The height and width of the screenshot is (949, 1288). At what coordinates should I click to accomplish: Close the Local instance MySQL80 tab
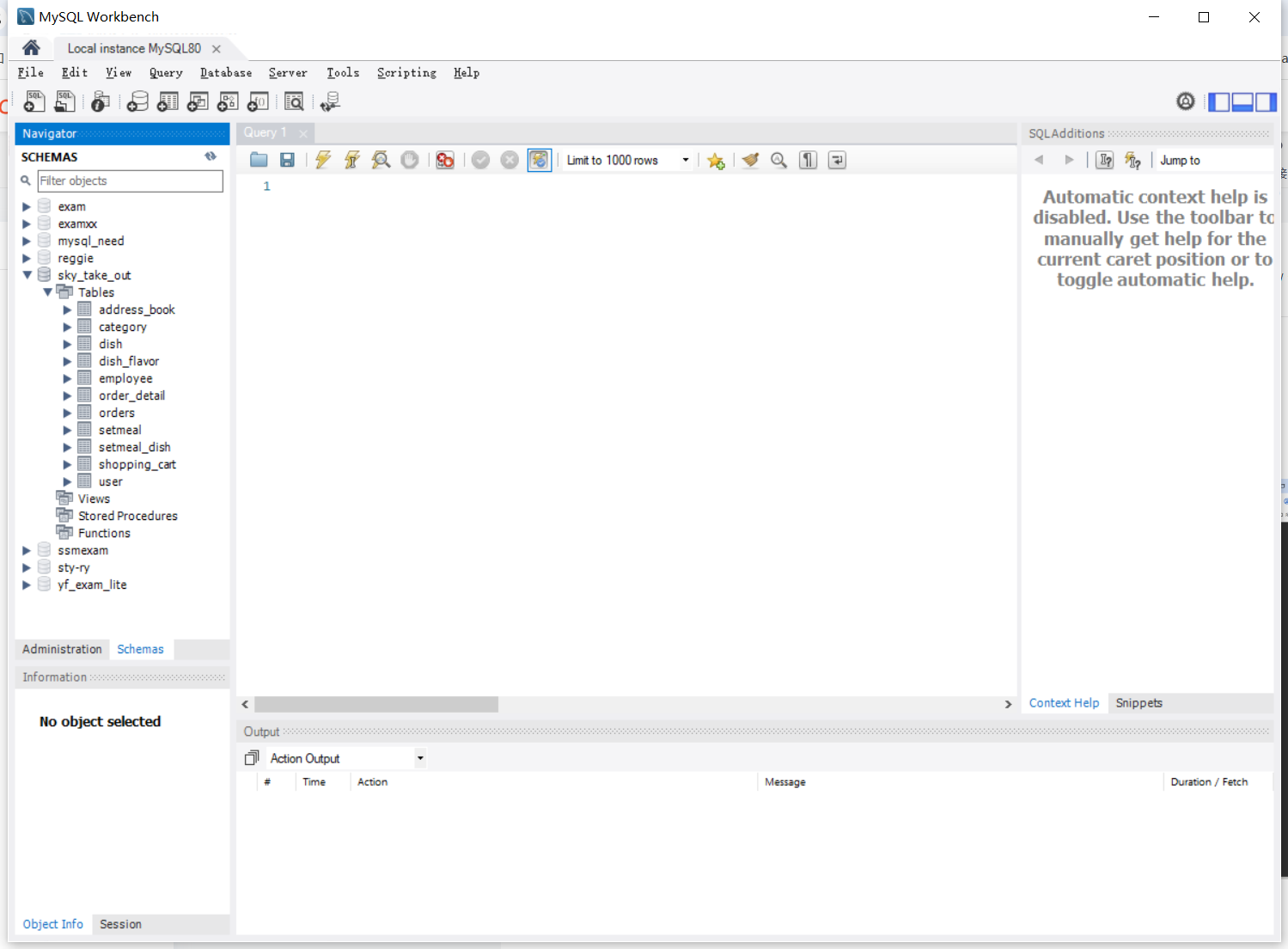[217, 49]
